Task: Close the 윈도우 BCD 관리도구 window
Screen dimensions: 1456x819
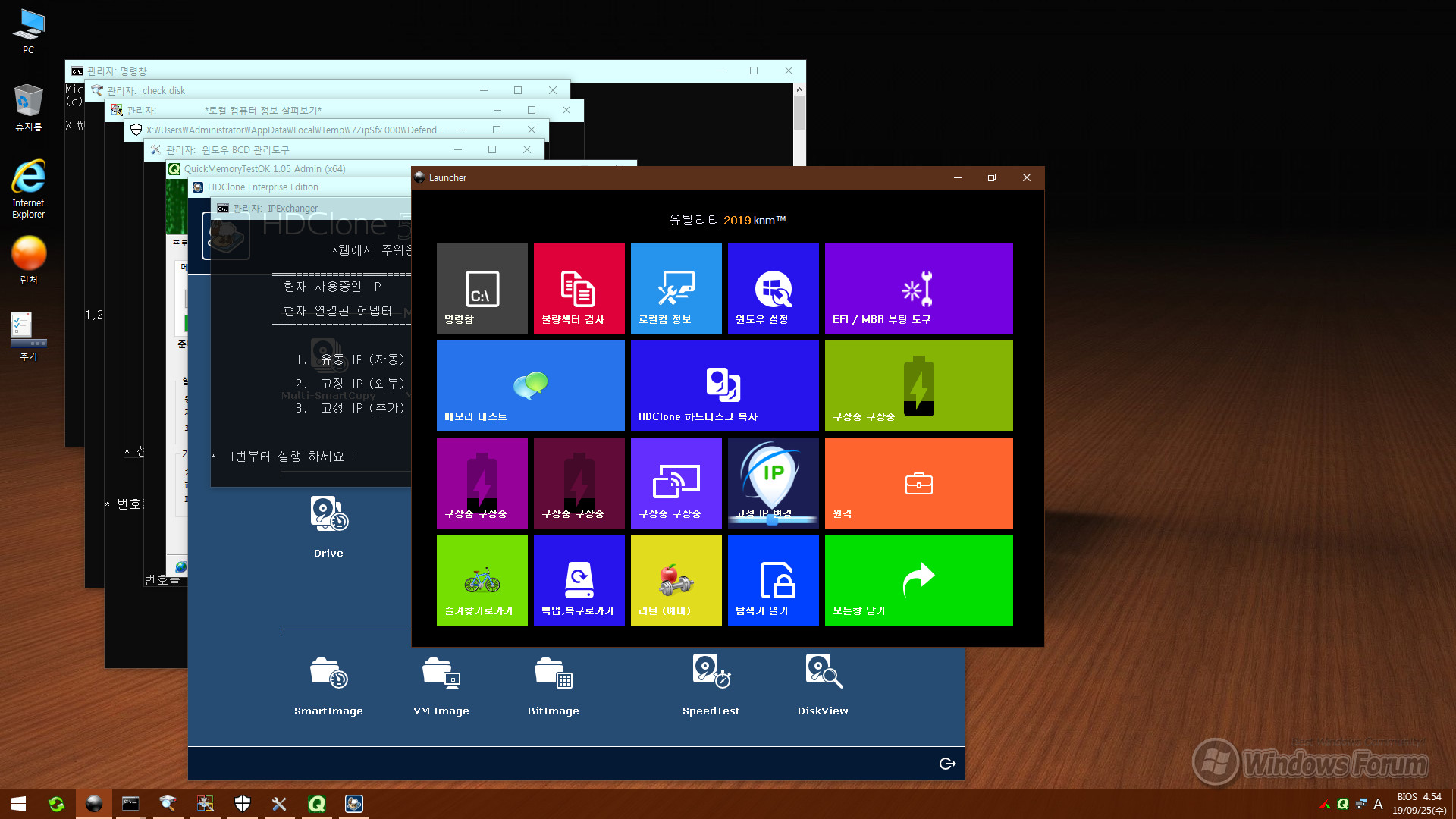Action: pos(527,149)
